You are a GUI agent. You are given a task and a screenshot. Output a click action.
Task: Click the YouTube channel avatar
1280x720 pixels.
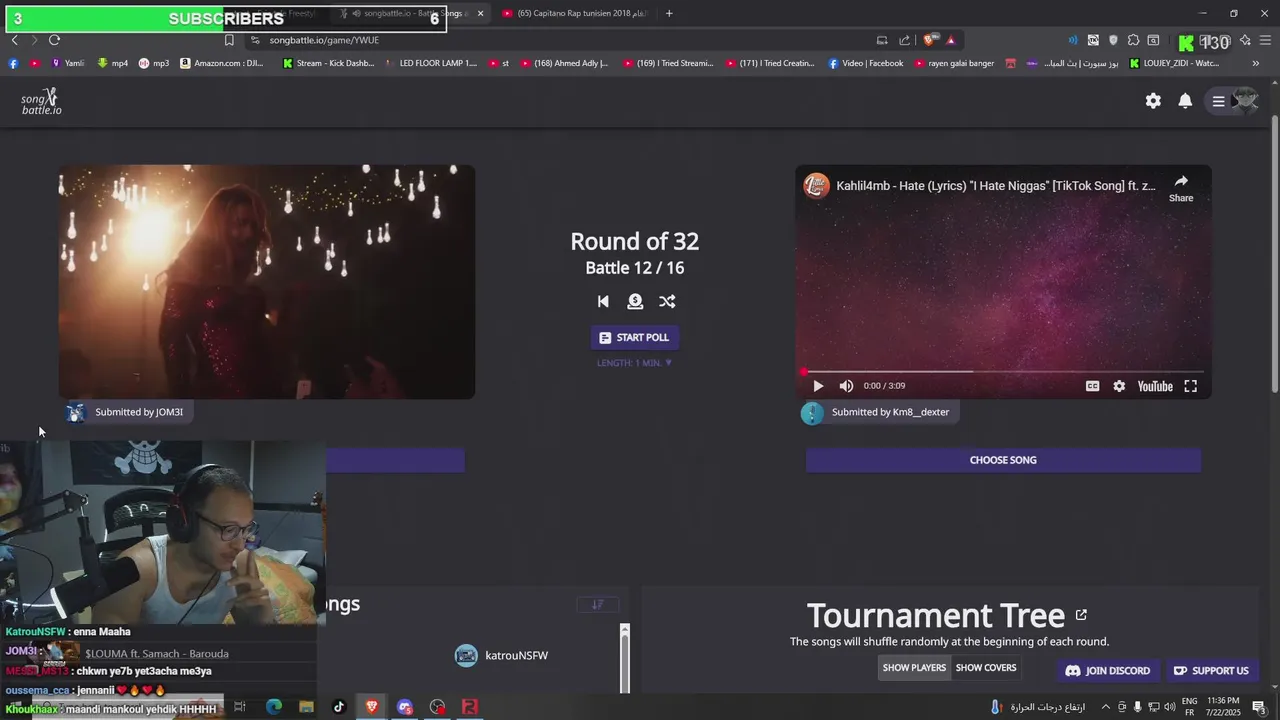(x=817, y=186)
